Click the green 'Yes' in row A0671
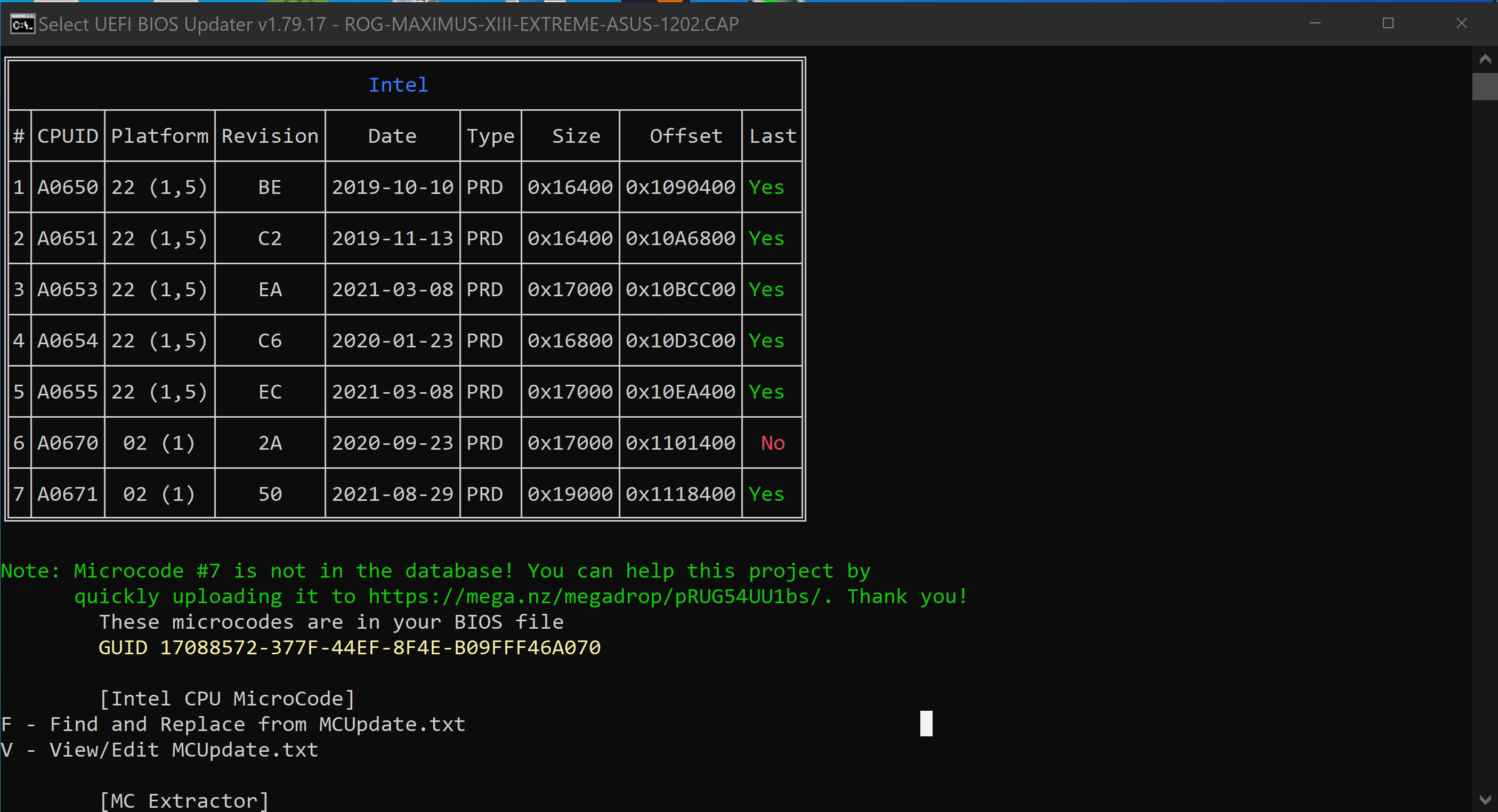Viewport: 1498px width, 812px height. [766, 494]
